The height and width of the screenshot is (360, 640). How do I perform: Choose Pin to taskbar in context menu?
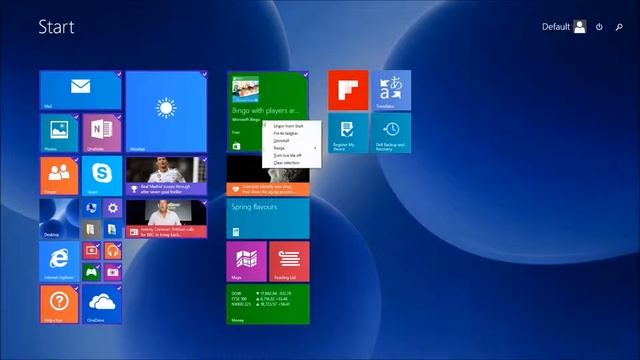click(x=291, y=133)
